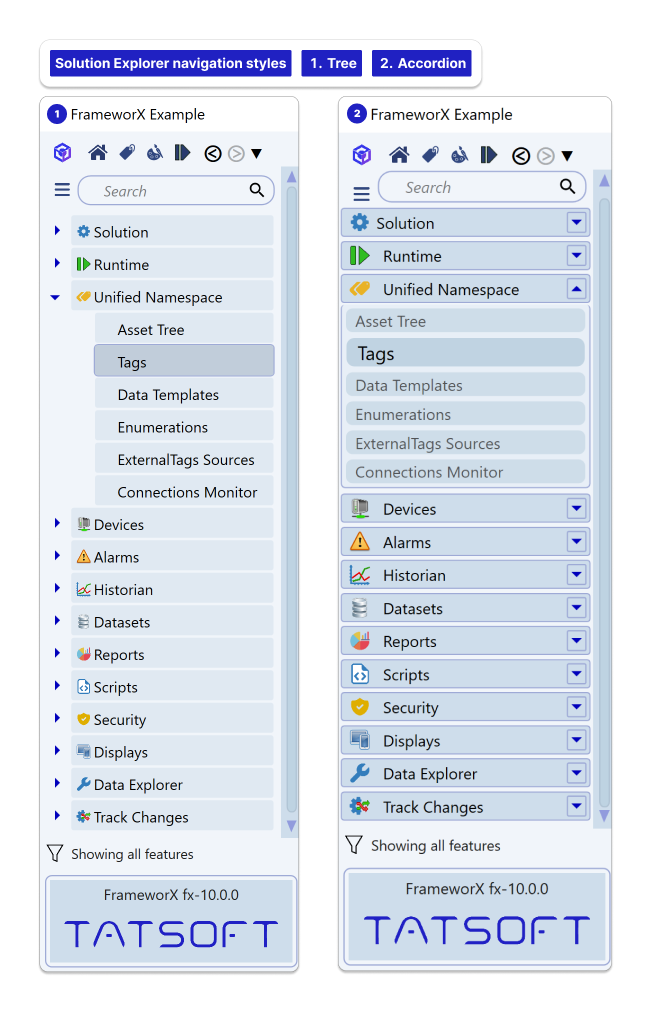Click the scroll-down arrow on the tree panel scrollbar
This screenshot has width=652, height=1012.
point(292,826)
